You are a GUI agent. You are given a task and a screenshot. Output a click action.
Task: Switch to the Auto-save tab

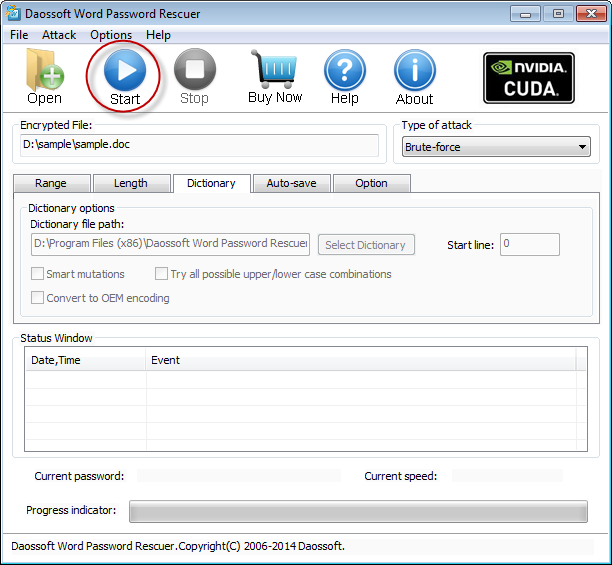[x=292, y=183]
